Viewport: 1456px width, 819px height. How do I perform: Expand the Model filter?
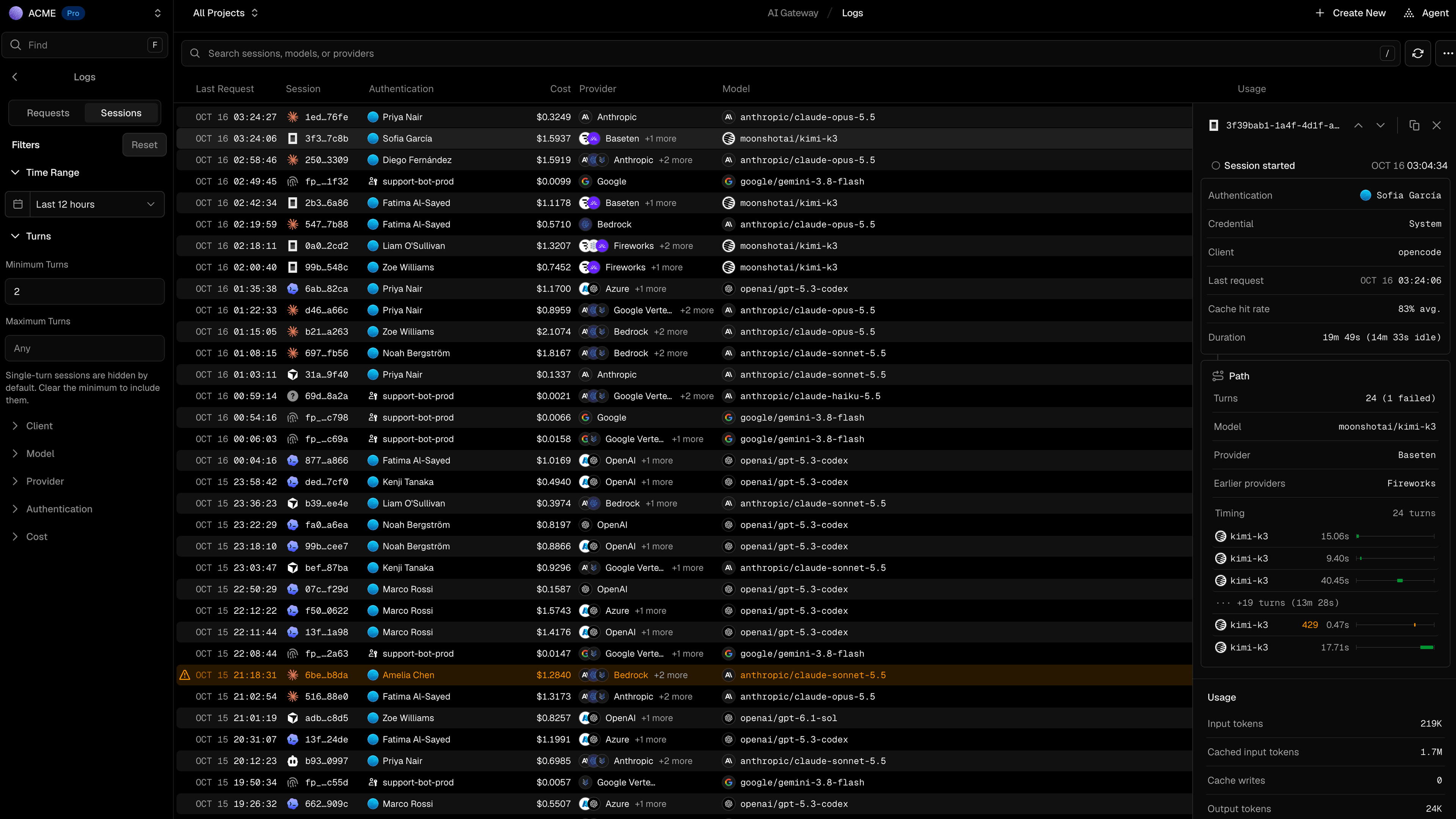pyautogui.click(x=33, y=454)
